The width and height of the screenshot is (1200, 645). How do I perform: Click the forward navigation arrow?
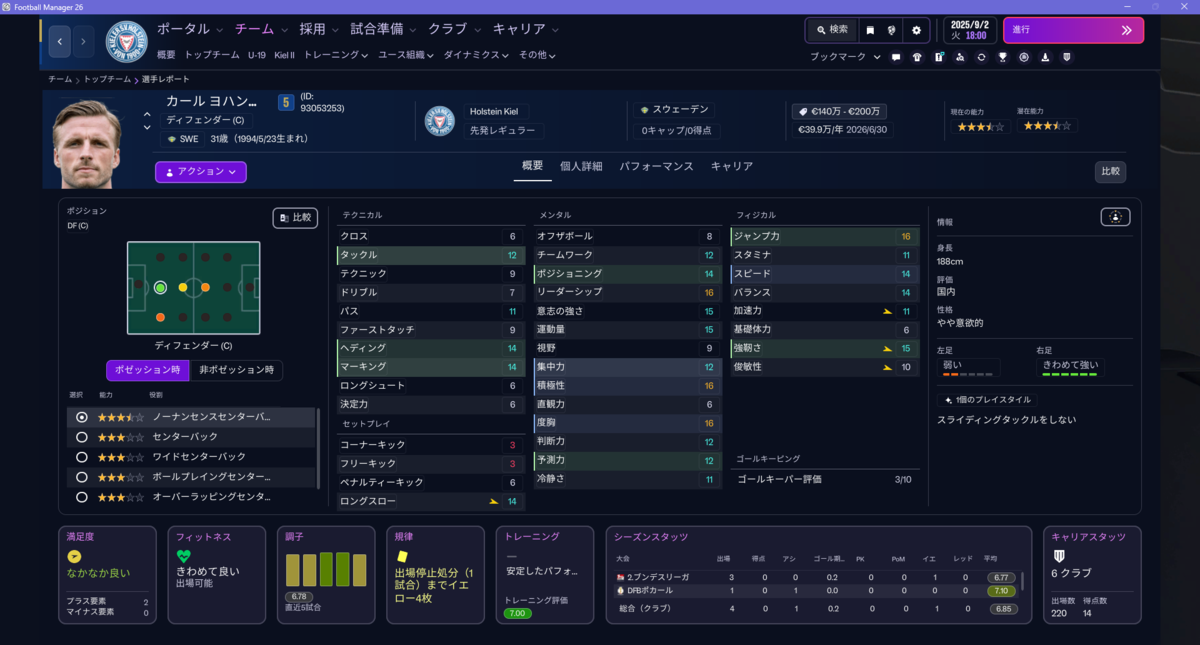pyautogui.click(x=84, y=42)
